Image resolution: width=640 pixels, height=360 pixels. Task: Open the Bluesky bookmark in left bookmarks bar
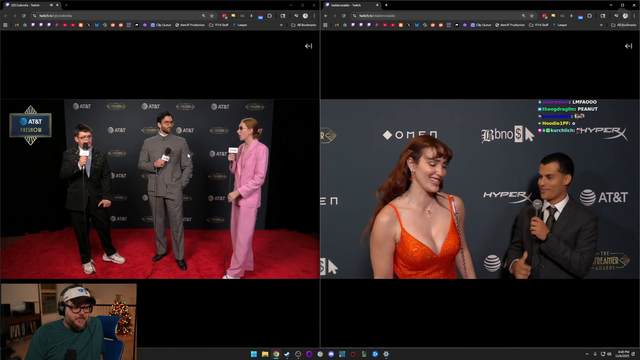(97, 25)
